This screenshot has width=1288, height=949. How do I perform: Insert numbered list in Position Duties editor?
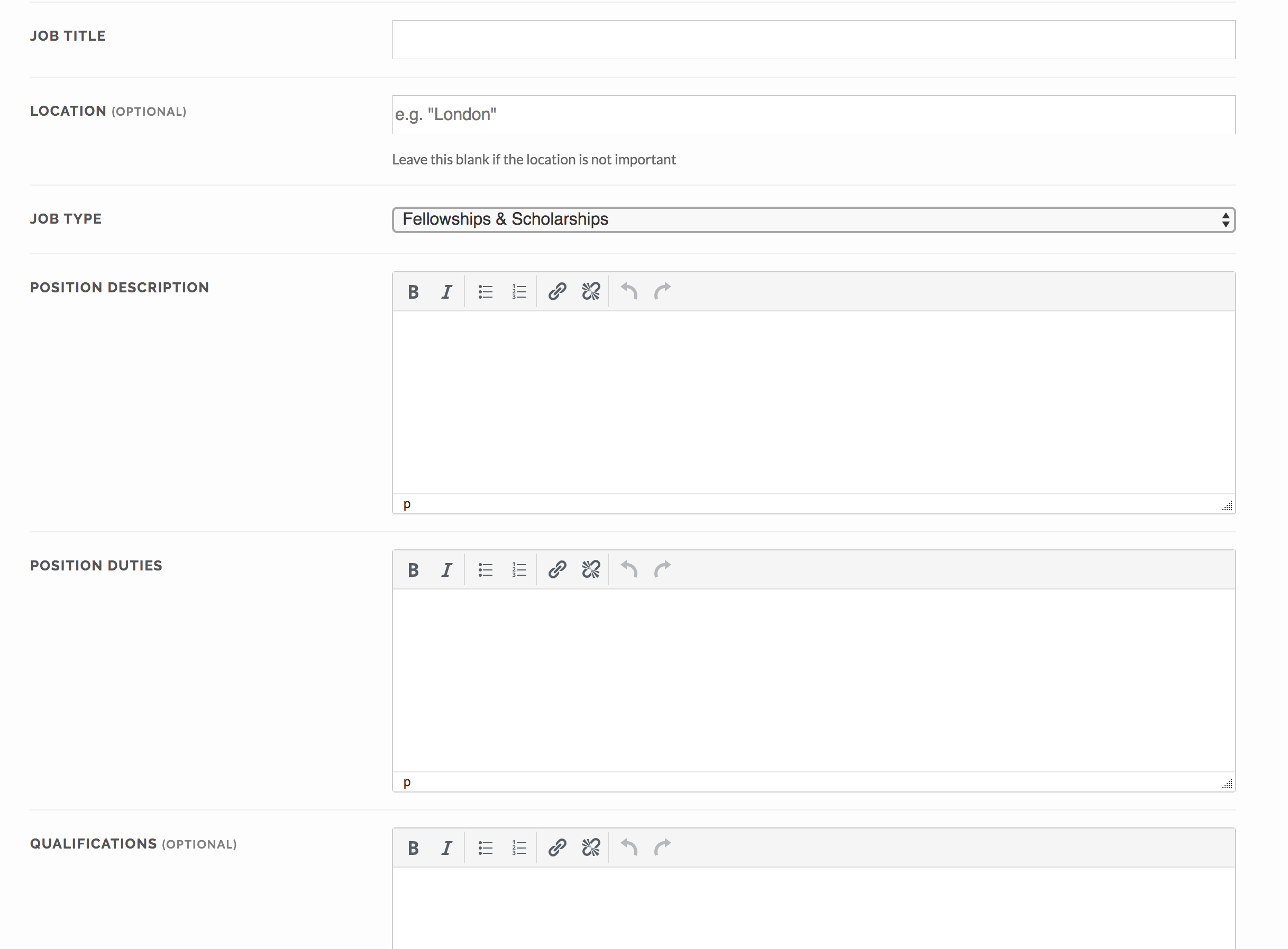pyautogui.click(x=519, y=570)
